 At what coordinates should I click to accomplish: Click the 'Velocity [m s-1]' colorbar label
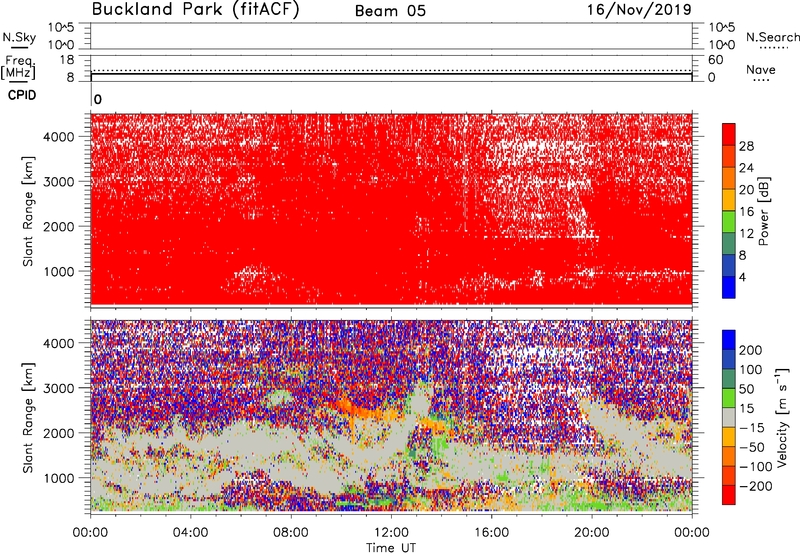[783, 417]
